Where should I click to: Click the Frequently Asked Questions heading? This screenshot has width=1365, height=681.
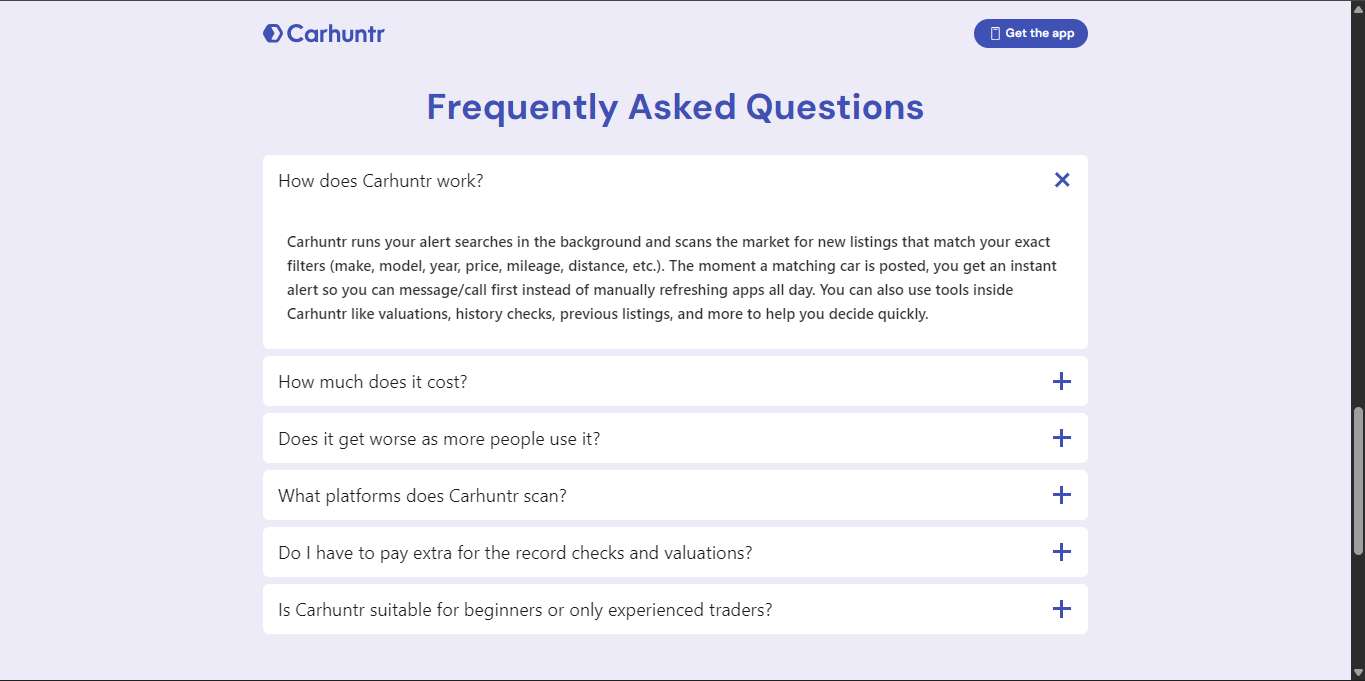(675, 107)
